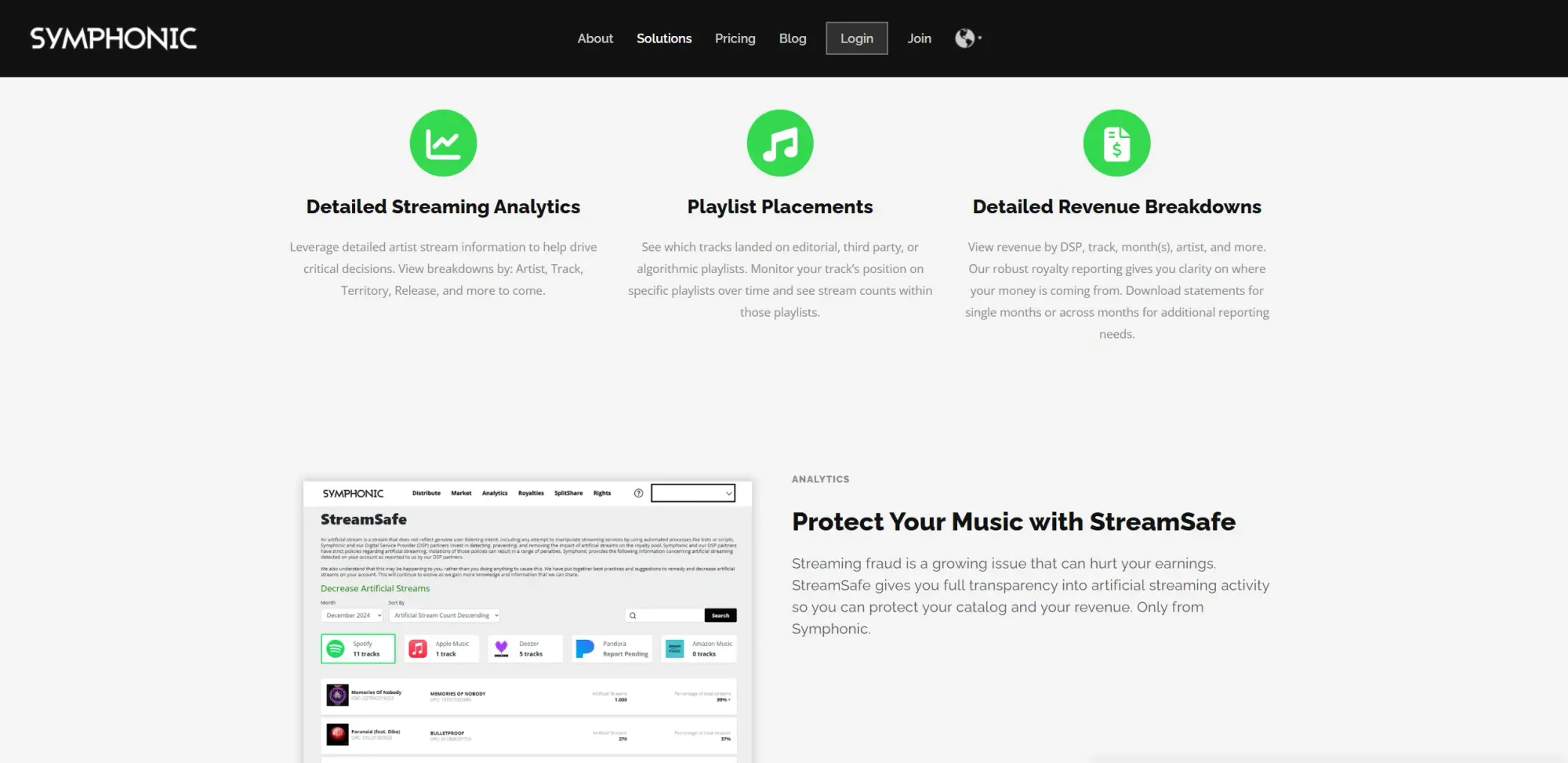Open the Blog link
This screenshot has width=1568, height=763.
click(792, 38)
